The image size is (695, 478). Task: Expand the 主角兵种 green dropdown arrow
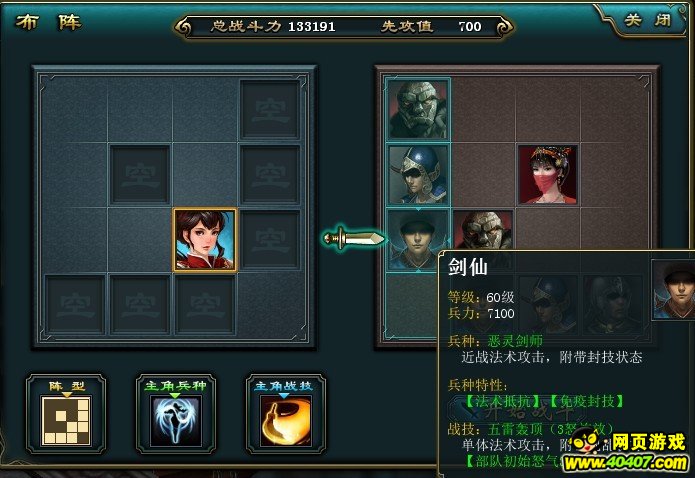[176, 395]
